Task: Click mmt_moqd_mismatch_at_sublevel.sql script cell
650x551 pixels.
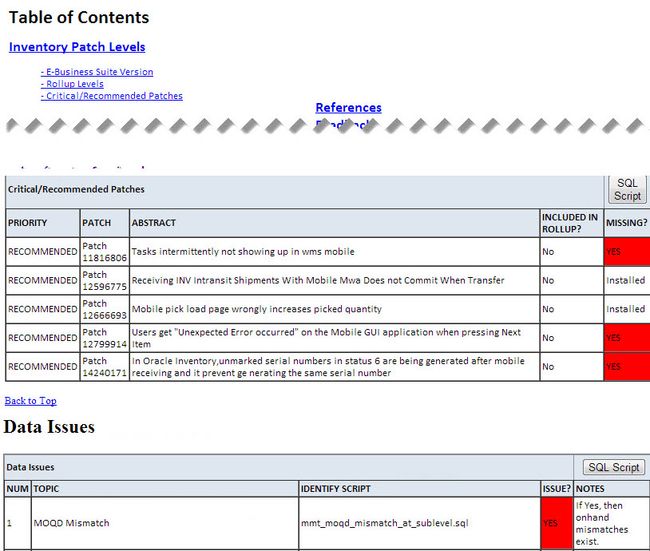Action: (x=420, y=523)
